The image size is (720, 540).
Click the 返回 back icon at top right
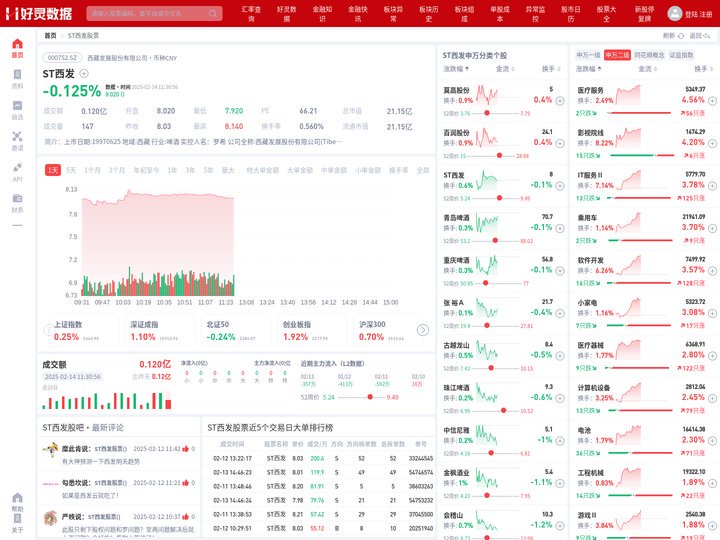707,35
